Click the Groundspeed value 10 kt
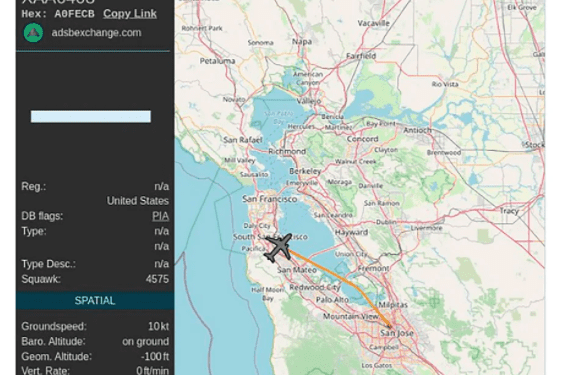This screenshot has height=375, width=584. 158,327
